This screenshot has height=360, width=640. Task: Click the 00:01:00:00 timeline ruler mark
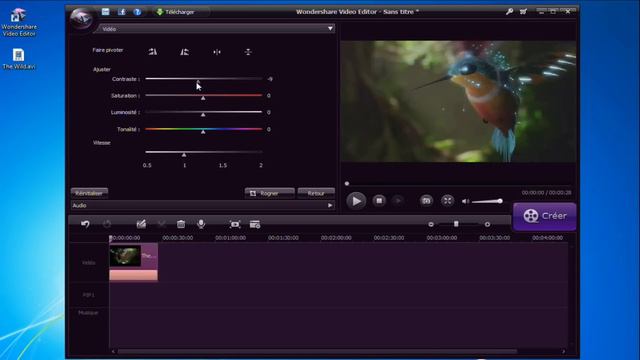[x=230, y=238]
